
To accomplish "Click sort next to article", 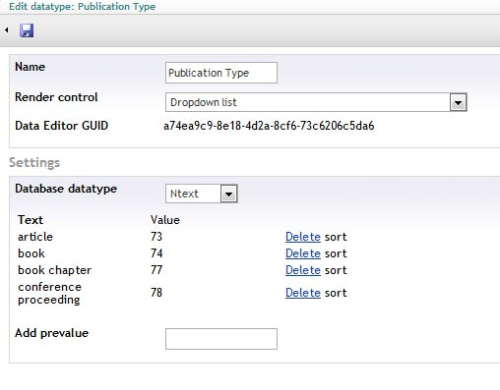I will [x=336, y=237].
